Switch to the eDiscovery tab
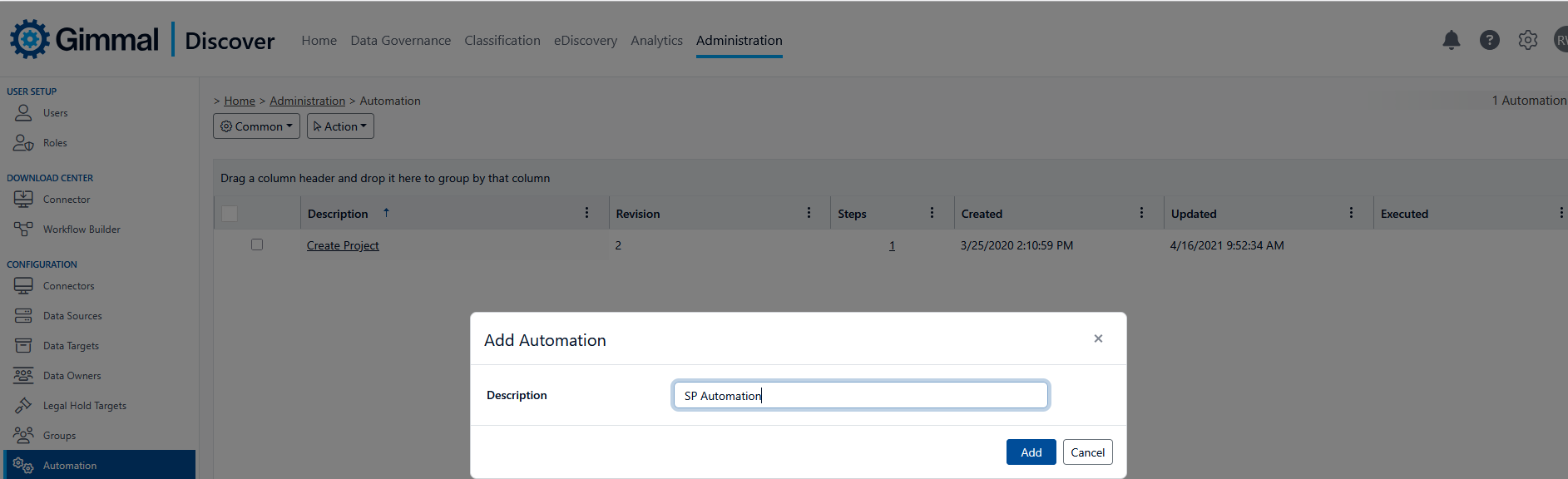1568x479 pixels. [x=586, y=40]
